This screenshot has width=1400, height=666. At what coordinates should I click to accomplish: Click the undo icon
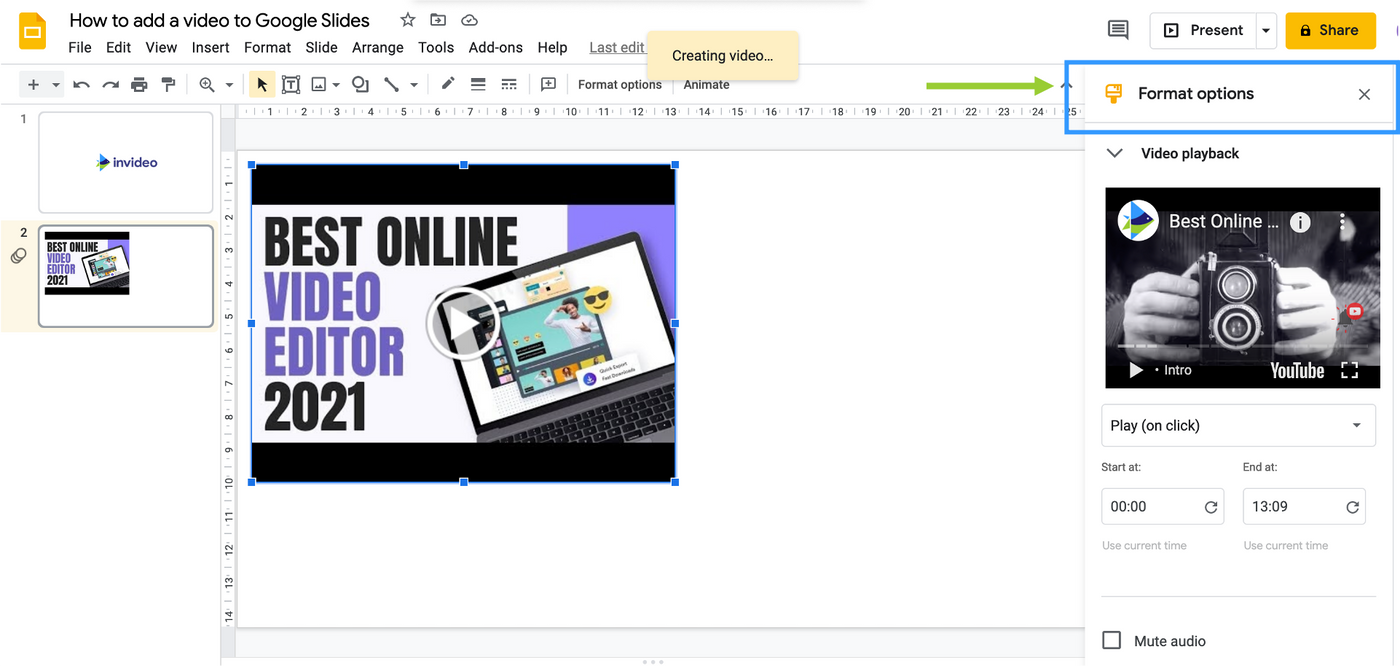click(x=81, y=84)
